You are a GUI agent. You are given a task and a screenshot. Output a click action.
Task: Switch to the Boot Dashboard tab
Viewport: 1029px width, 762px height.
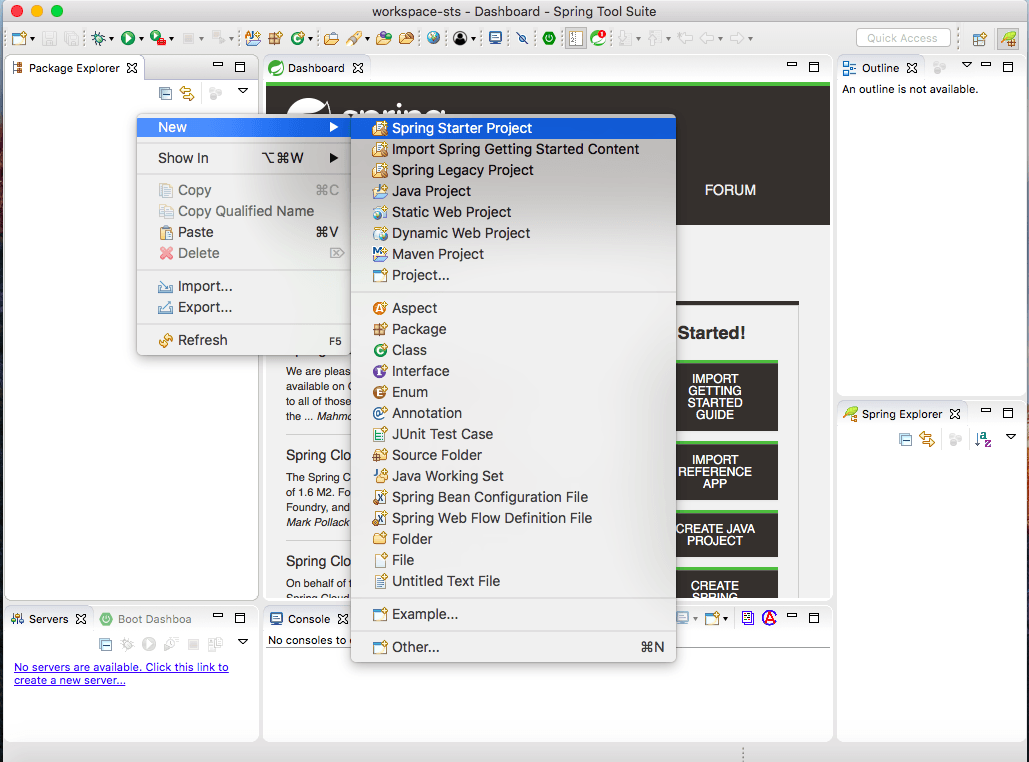pos(146,619)
